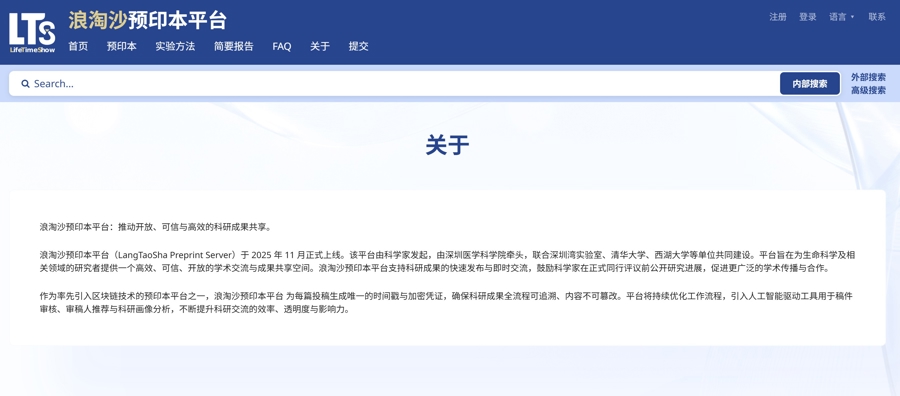Open 简要报告 section

[234, 46]
